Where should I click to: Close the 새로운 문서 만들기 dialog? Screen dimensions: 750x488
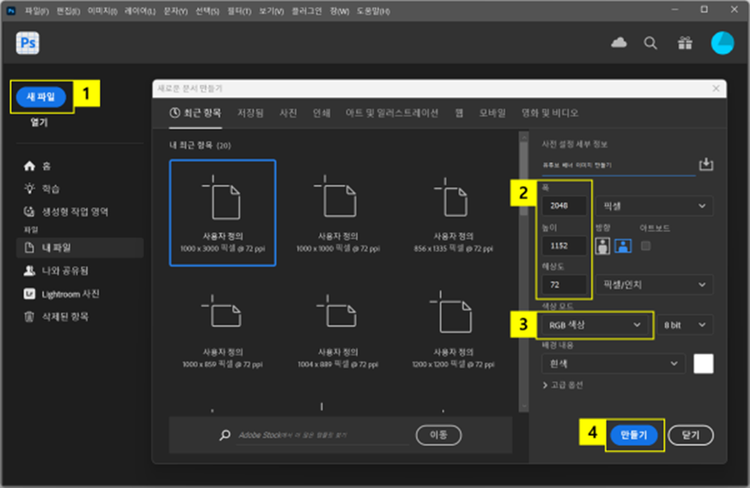coord(716,89)
